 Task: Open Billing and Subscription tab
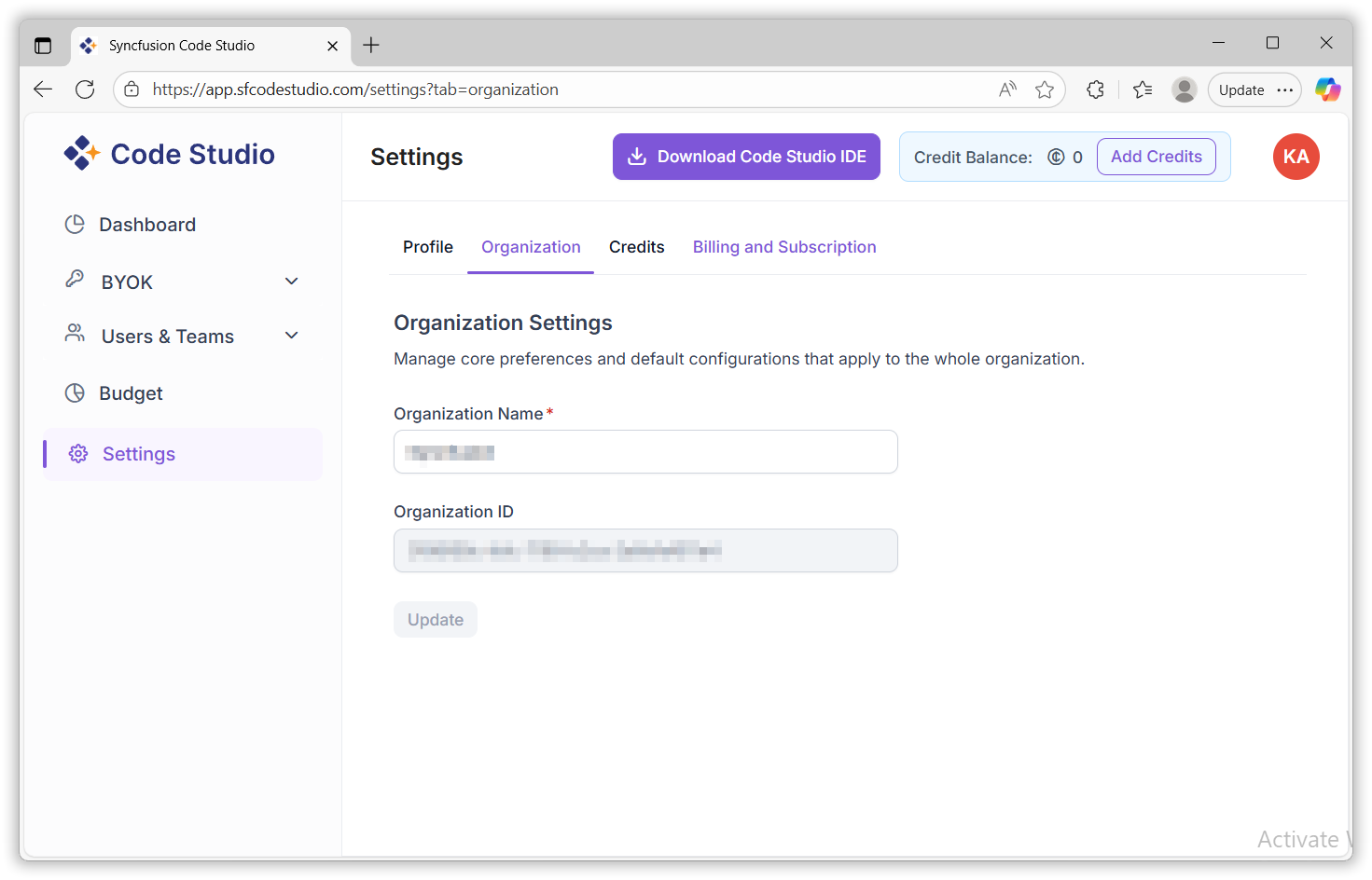click(784, 247)
